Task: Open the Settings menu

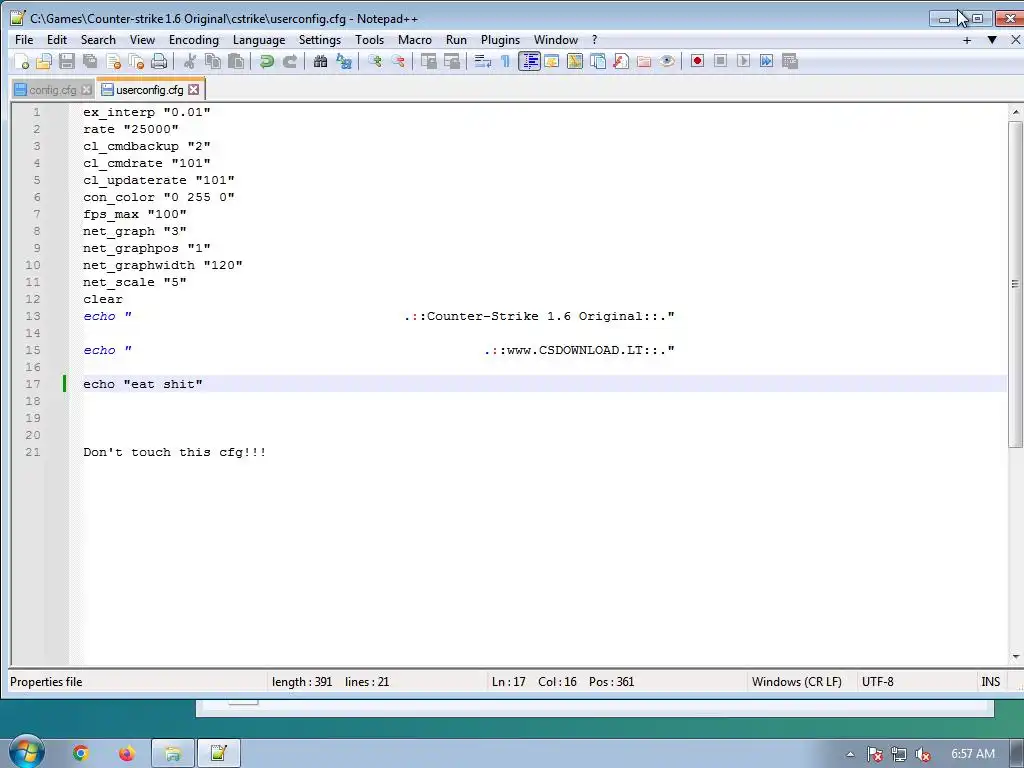Action: (x=320, y=40)
